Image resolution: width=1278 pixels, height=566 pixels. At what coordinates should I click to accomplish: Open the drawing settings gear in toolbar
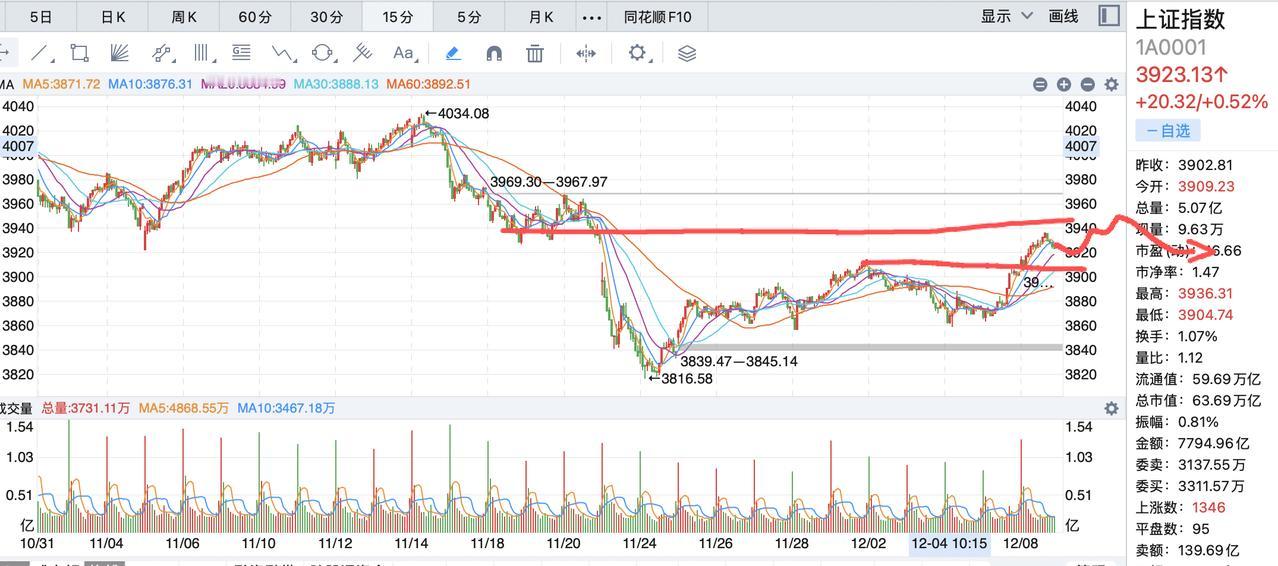pyautogui.click(x=638, y=53)
